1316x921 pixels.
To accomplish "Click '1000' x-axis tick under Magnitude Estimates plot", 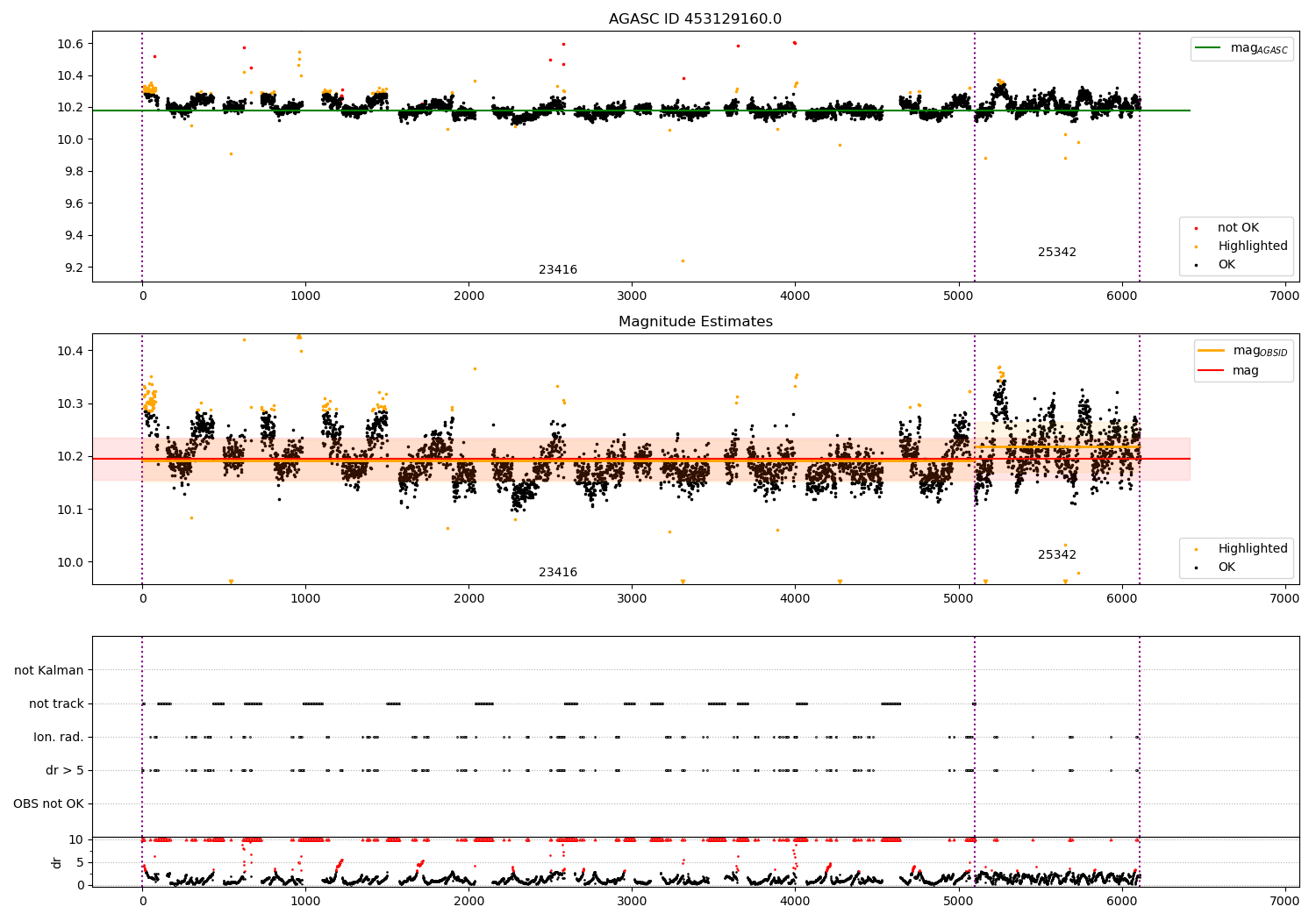I will pos(305,598).
